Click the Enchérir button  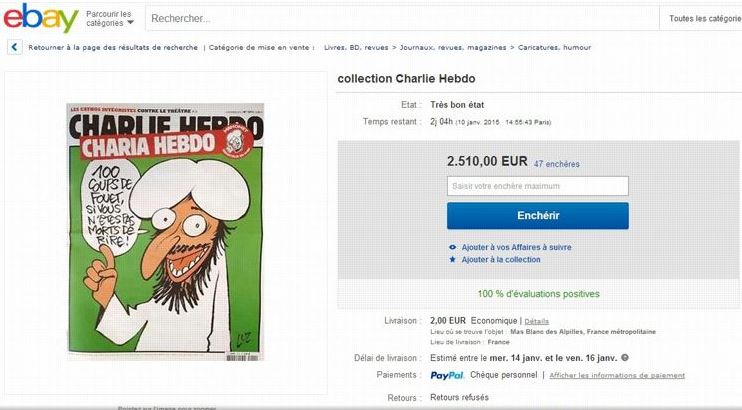pos(538,216)
